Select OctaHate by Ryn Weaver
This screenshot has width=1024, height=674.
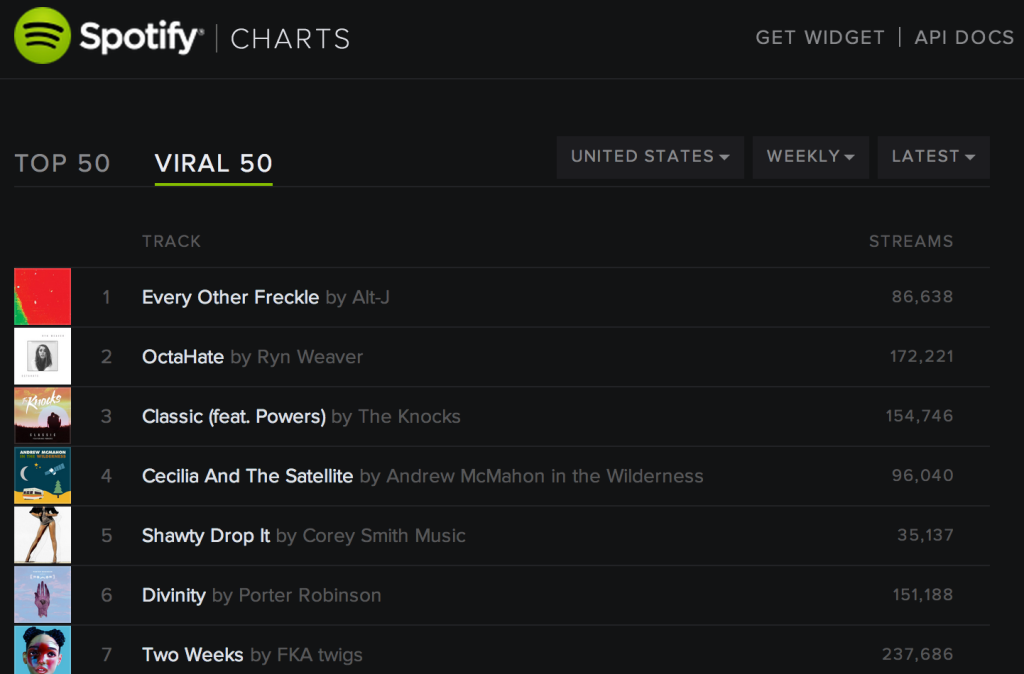click(183, 357)
